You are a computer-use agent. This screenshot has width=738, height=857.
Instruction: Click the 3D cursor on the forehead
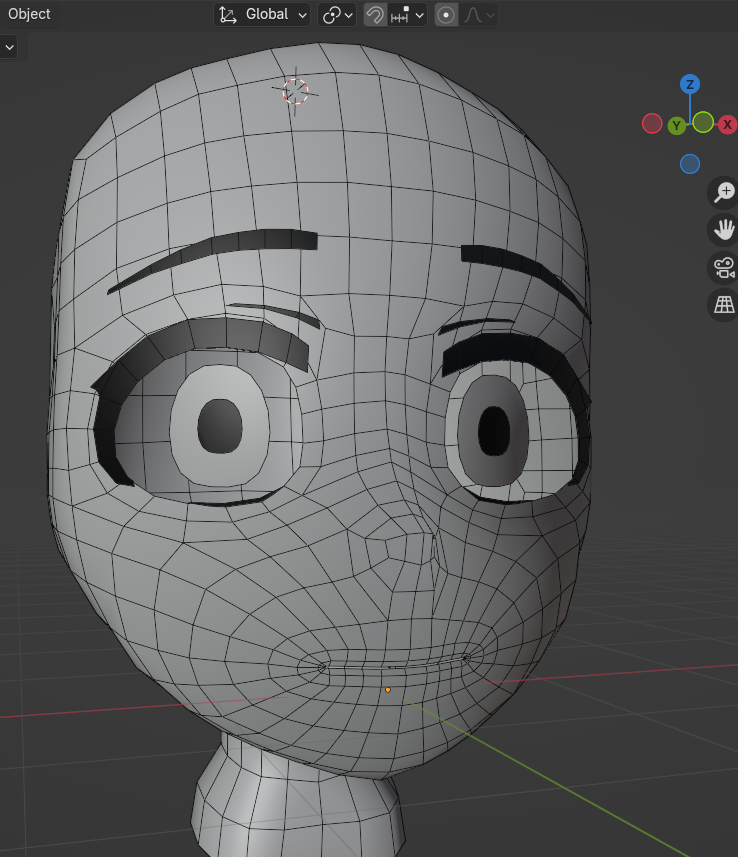pyautogui.click(x=295, y=91)
